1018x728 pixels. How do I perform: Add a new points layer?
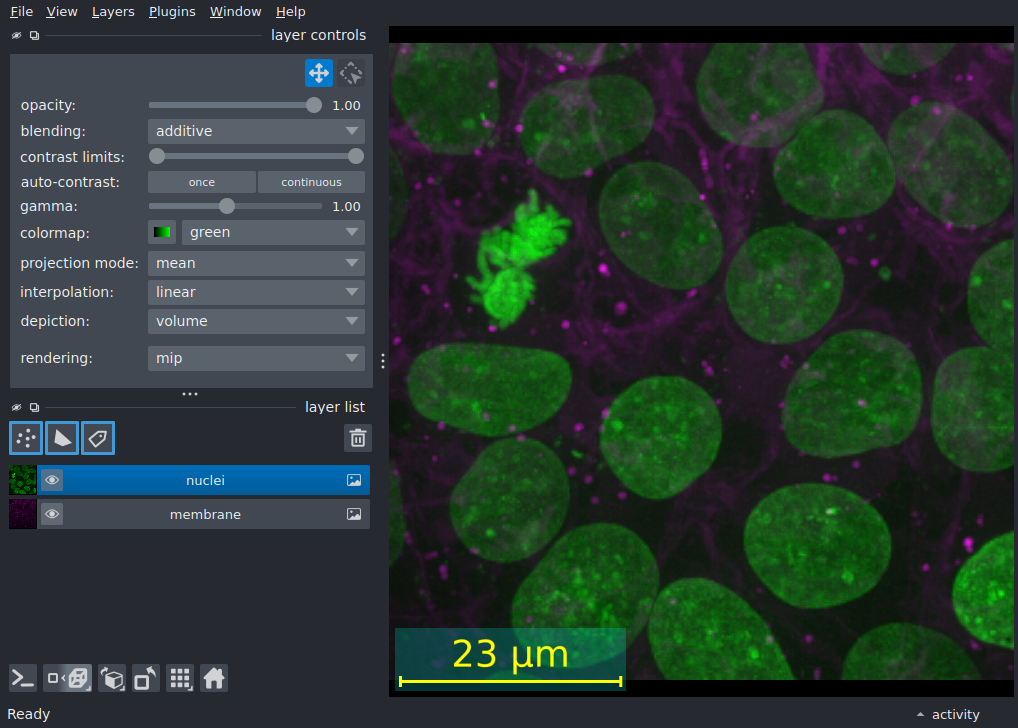pyautogui.click(x=26, y=438)
